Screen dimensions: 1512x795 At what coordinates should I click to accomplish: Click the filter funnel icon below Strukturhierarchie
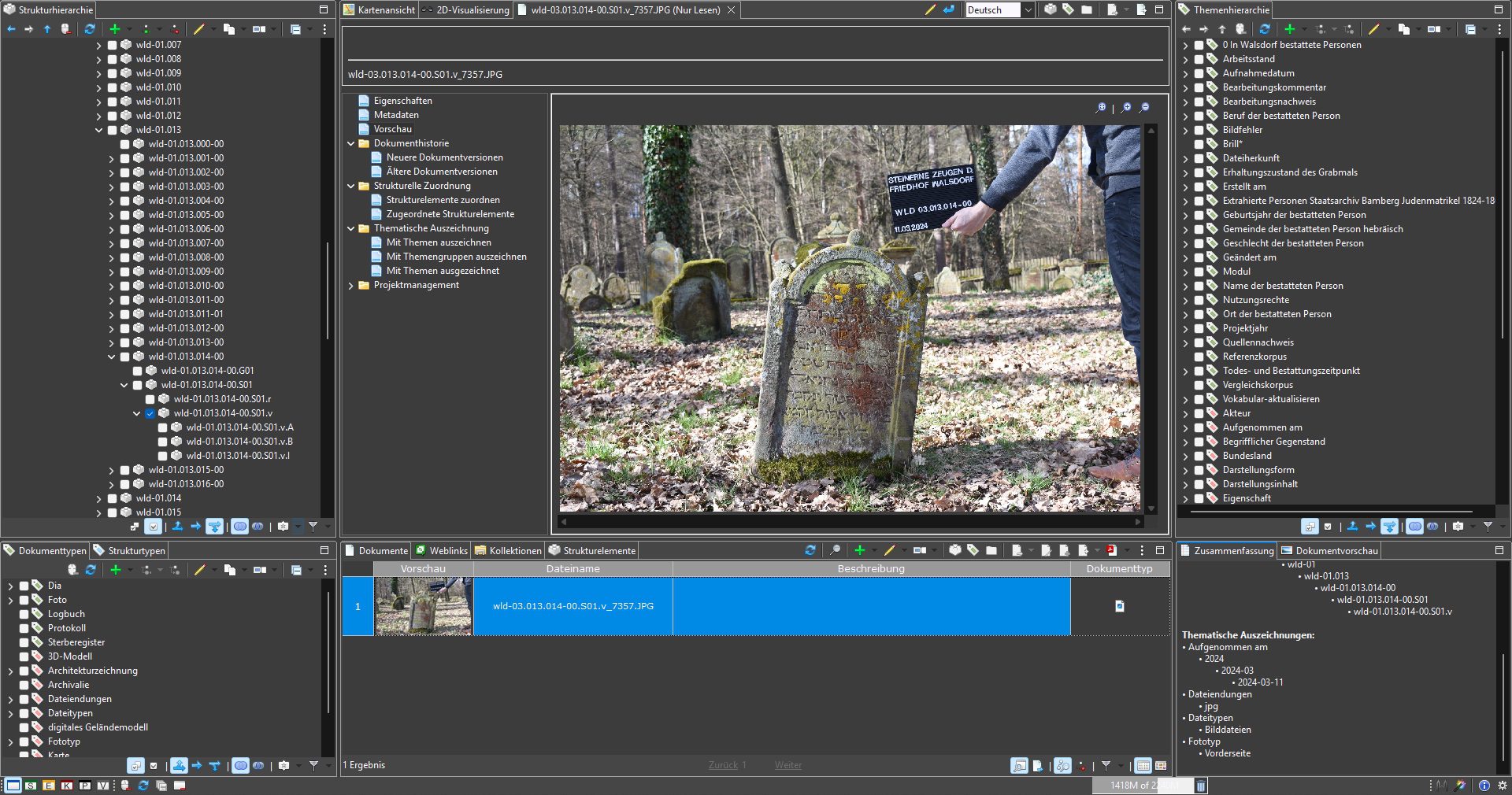click(313, 527)
